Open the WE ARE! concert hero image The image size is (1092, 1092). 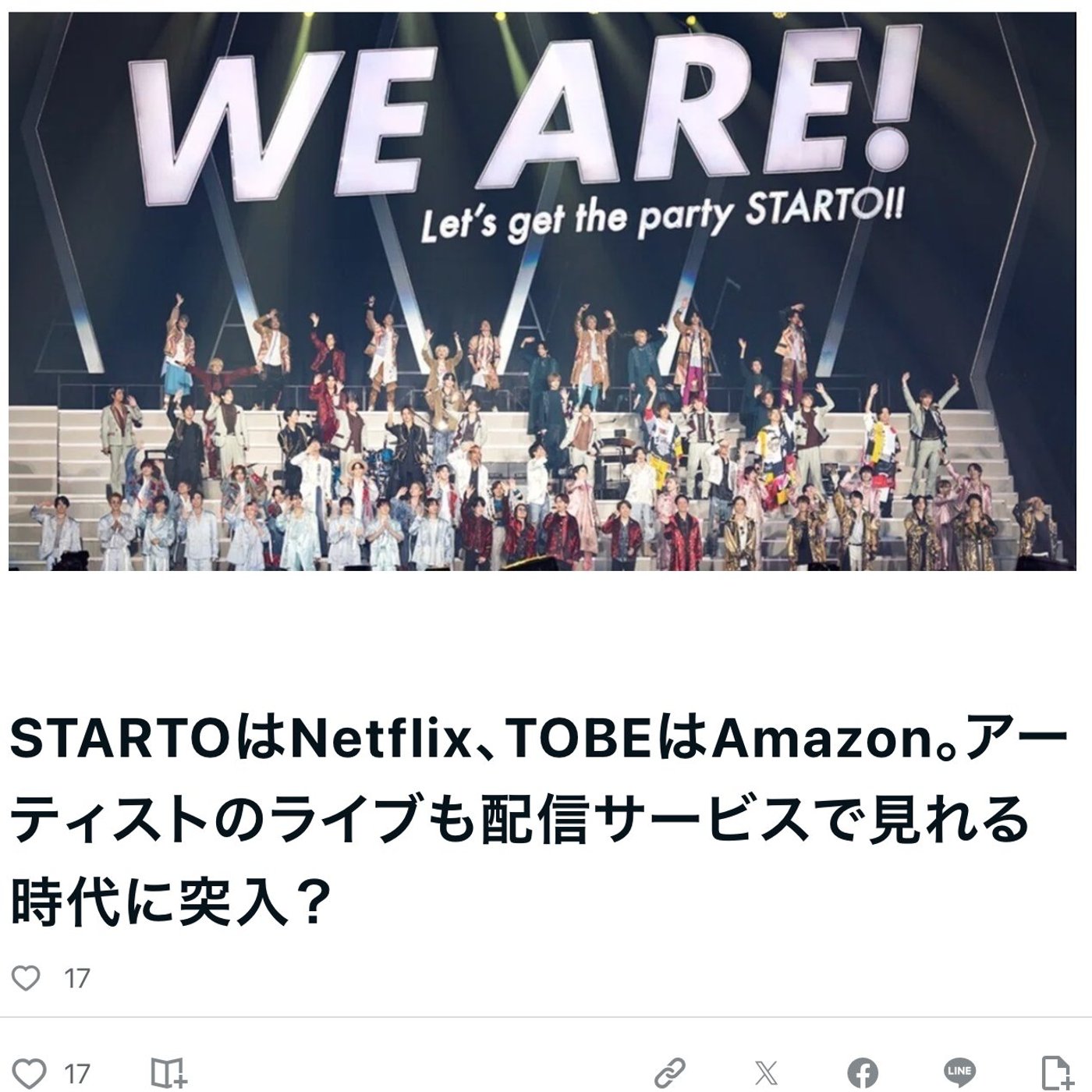pos(541,290)
